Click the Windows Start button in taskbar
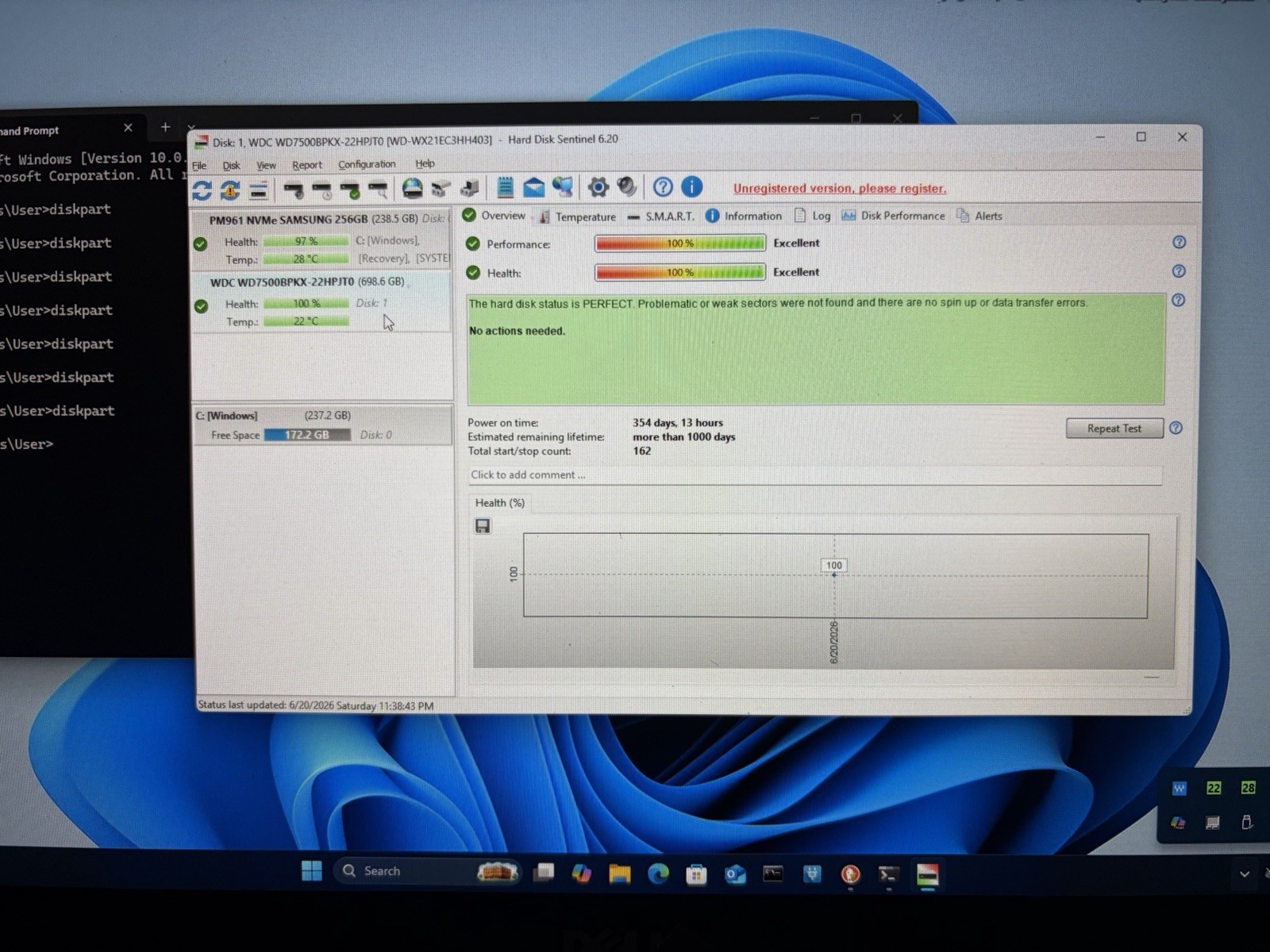 click(x=312, y=871)
